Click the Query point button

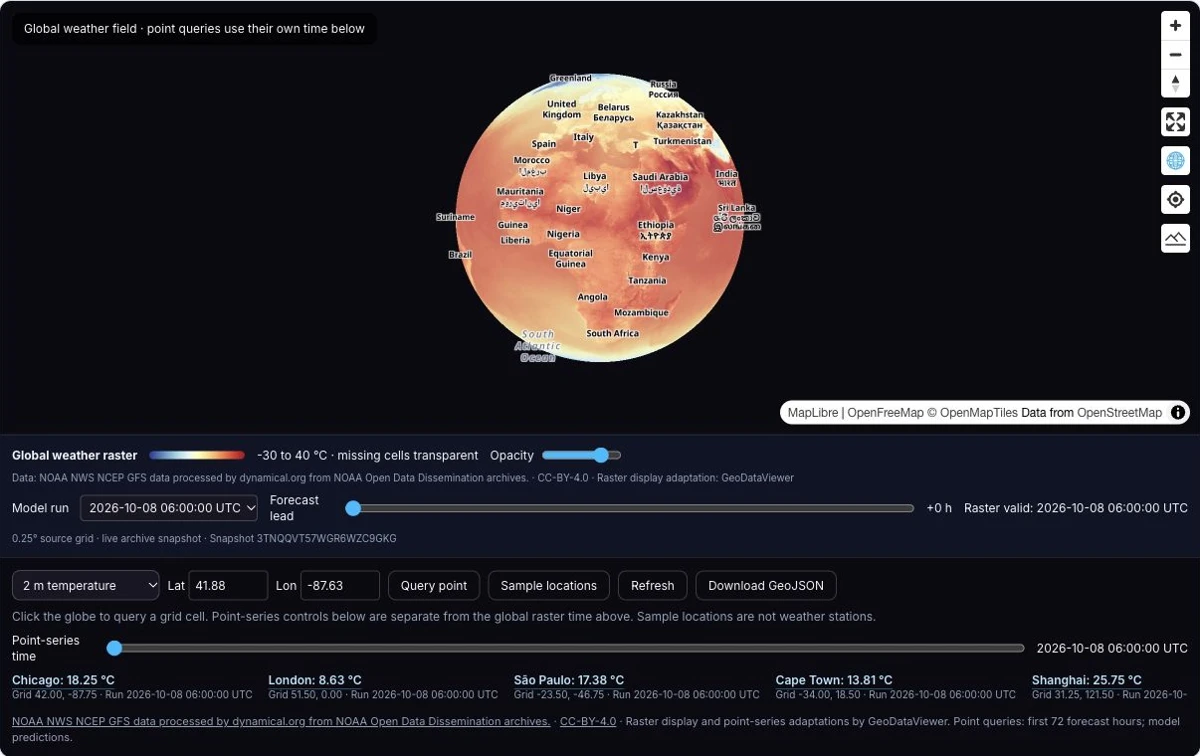point(434,585)
